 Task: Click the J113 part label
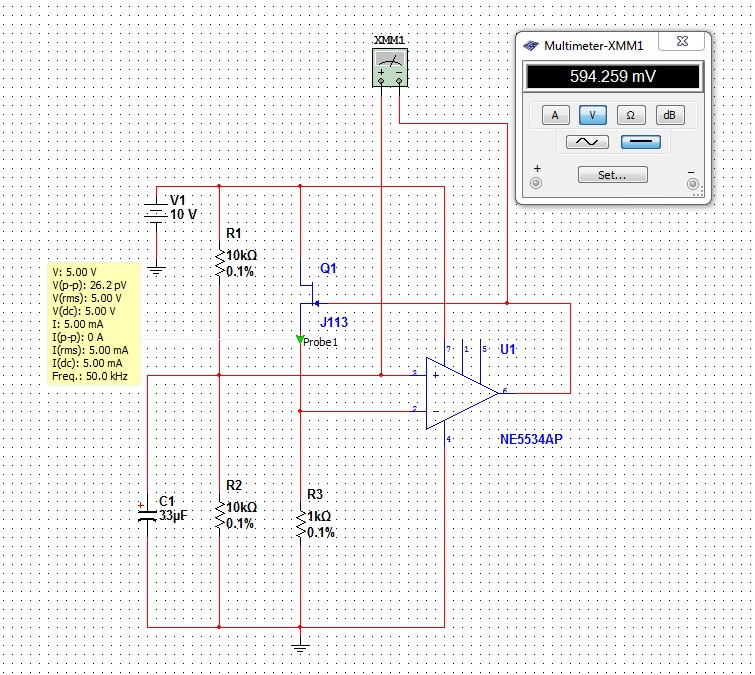[334, 322]
